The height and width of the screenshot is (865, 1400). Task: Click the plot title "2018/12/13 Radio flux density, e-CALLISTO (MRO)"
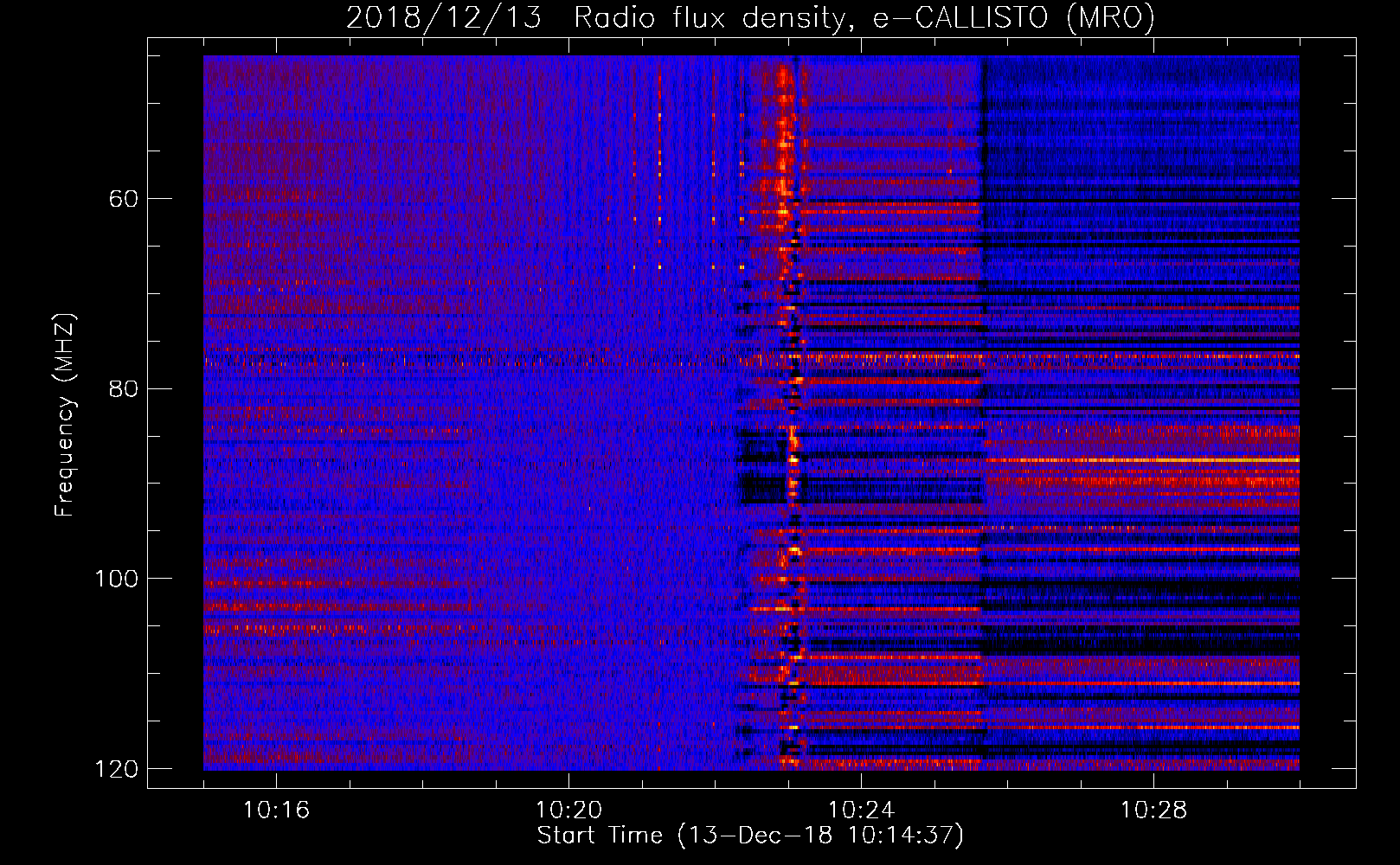(x=750, y=18)
